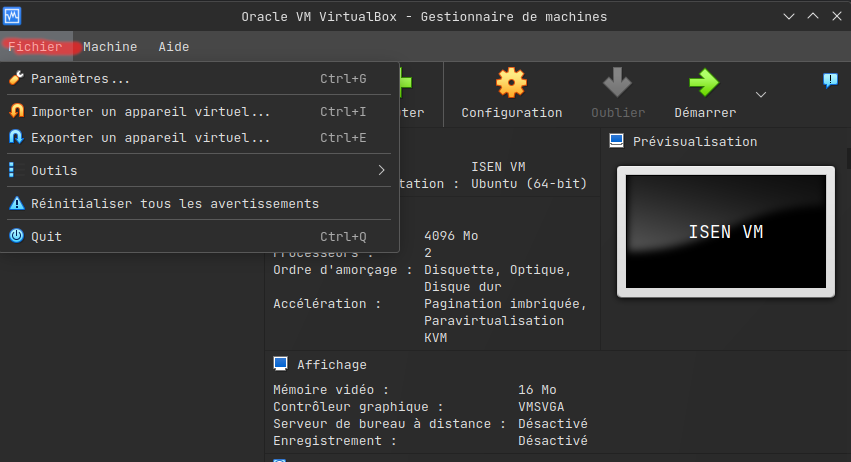Click the Prévisualisation monitor icon
851x462 pixels.
(617, 141)
